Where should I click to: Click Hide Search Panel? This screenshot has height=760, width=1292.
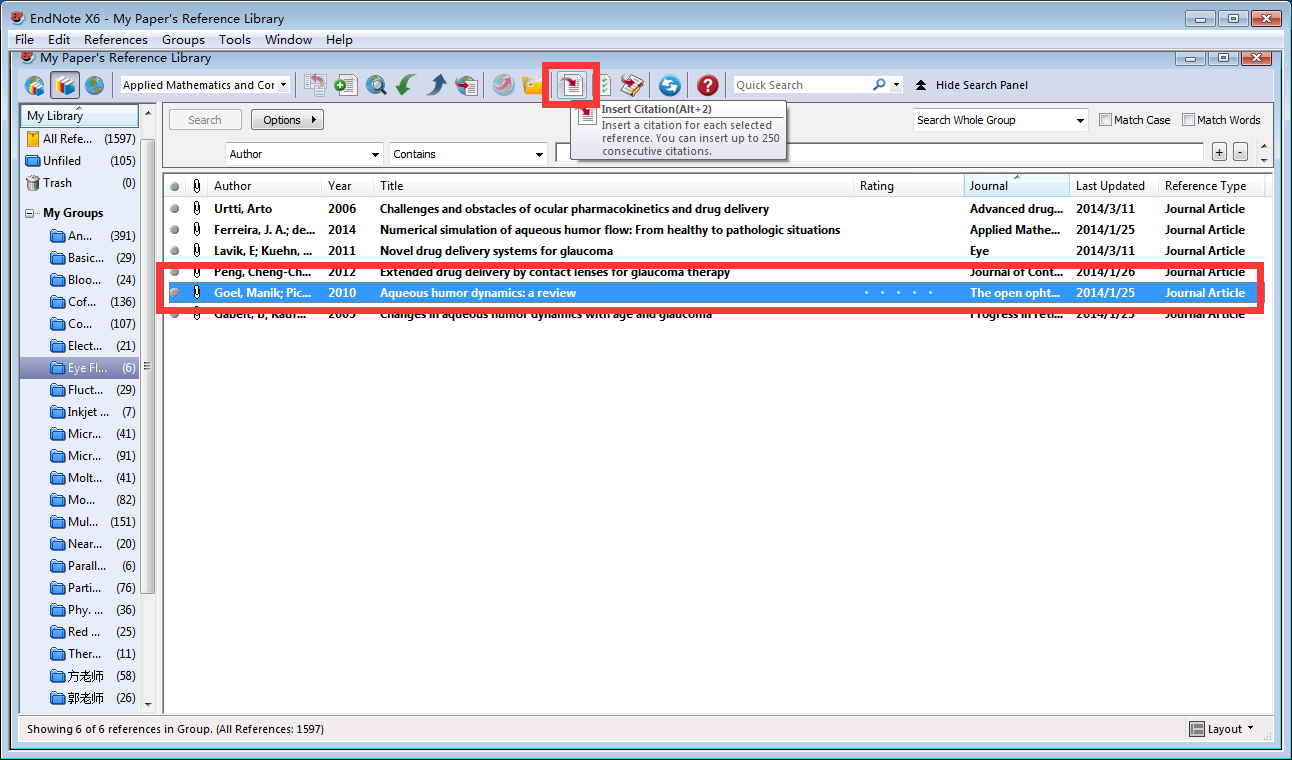971,85
